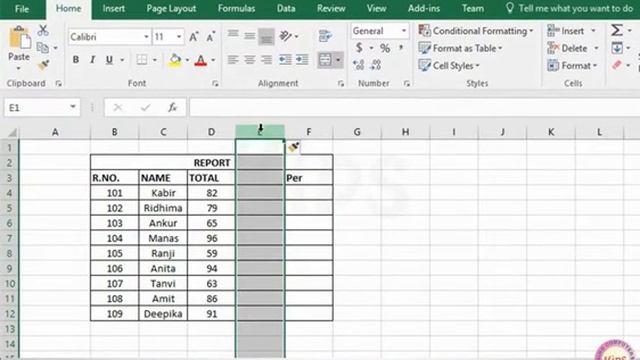Apply percent style format
640x360 pixels.
pos(385,48)
